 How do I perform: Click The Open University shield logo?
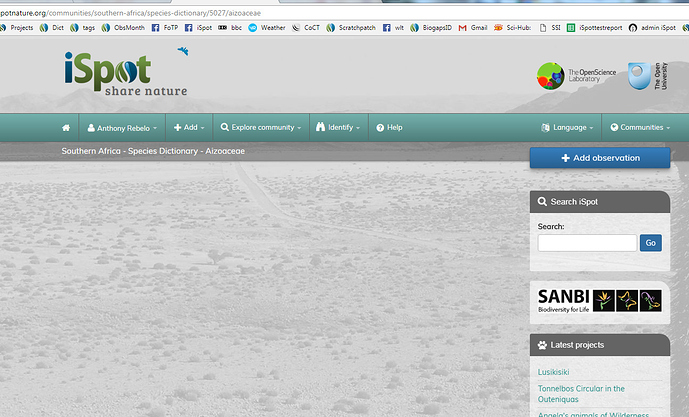coord(648,76)
